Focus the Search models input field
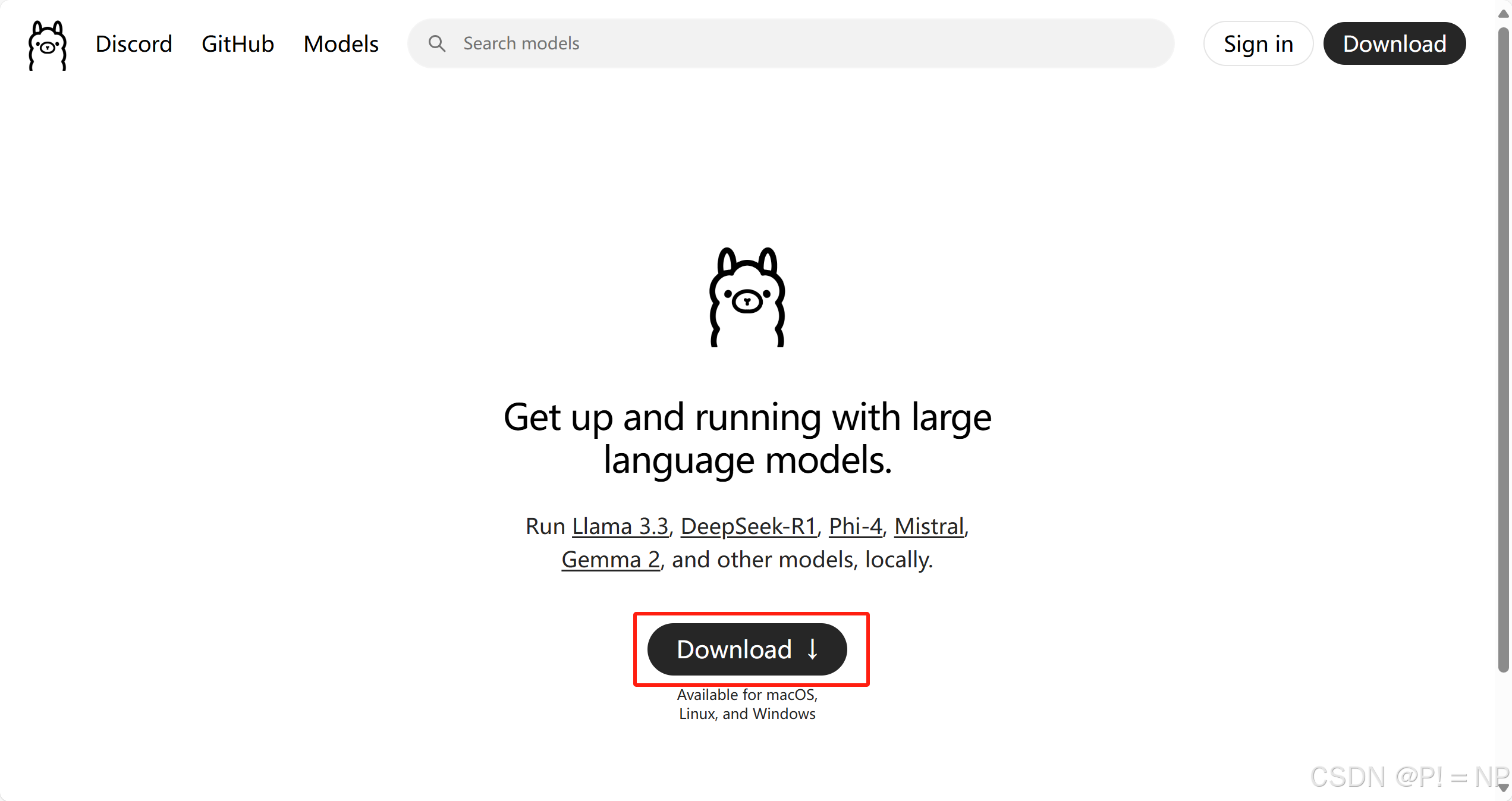Image resolution: width=1512 pixels, height=801 pixels. [791, 43]
